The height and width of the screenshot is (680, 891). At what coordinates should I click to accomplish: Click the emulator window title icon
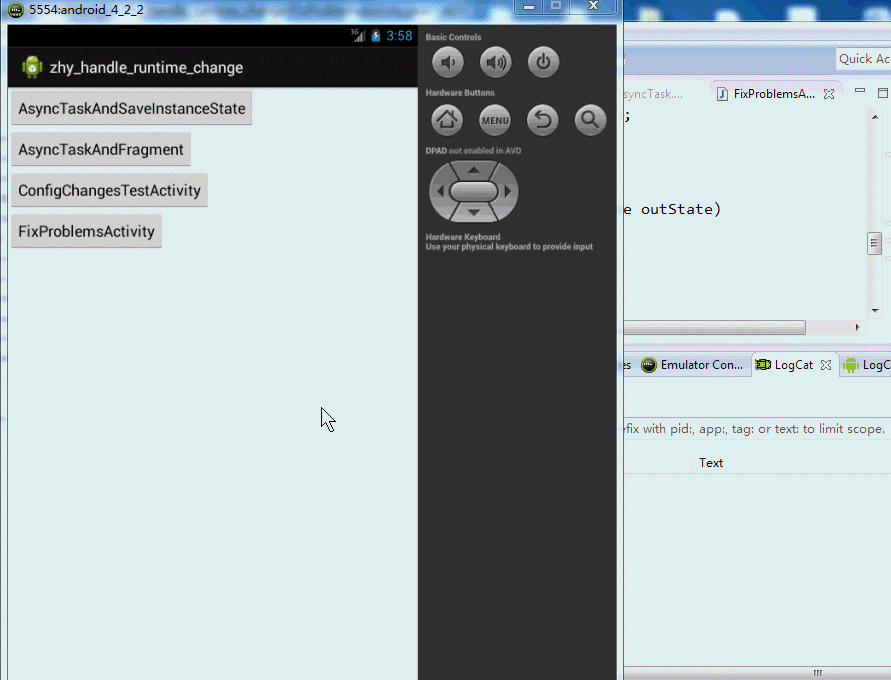16,10
